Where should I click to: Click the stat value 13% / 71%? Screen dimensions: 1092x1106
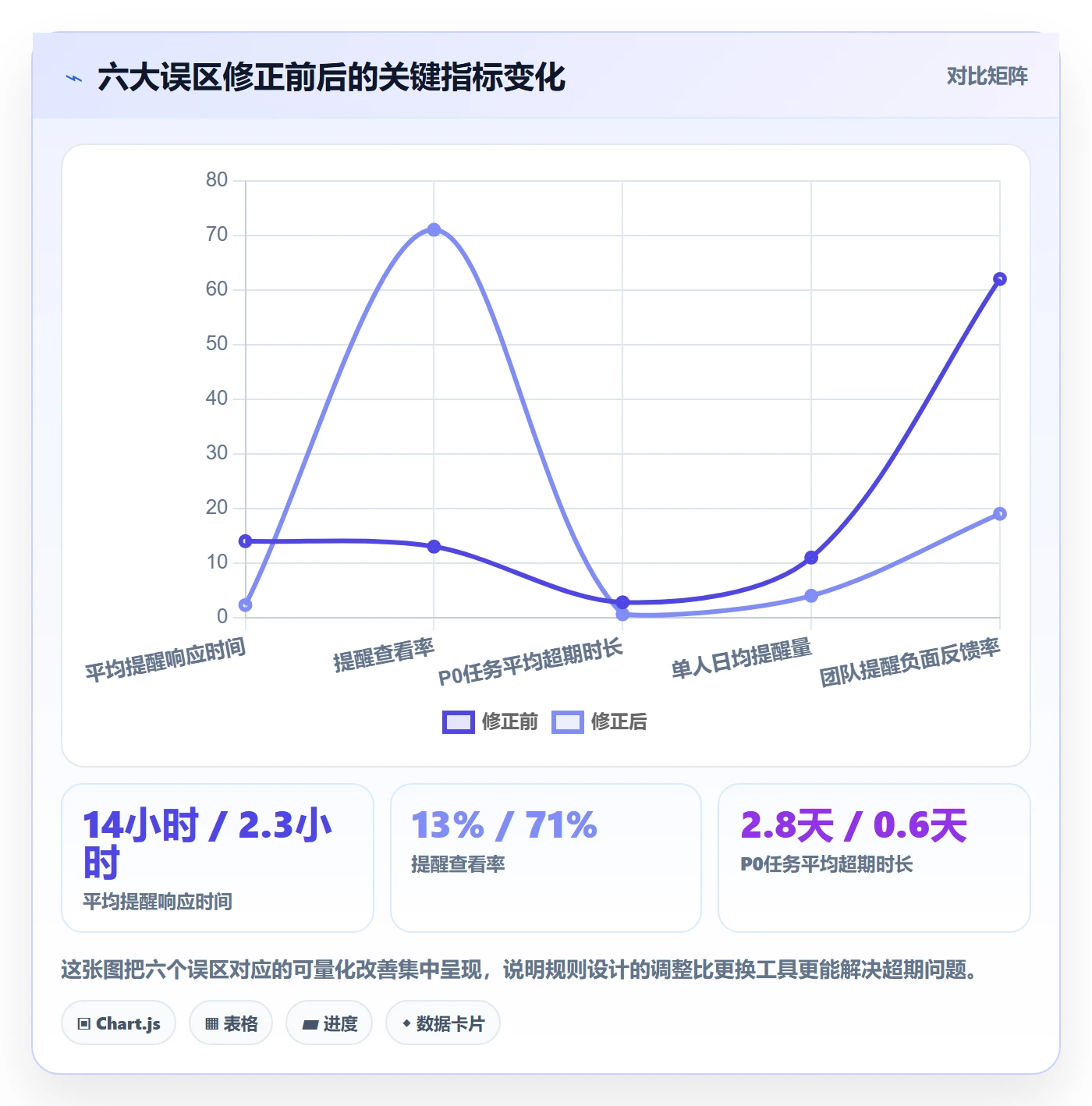pyautogui.click(x=505, y=825)
